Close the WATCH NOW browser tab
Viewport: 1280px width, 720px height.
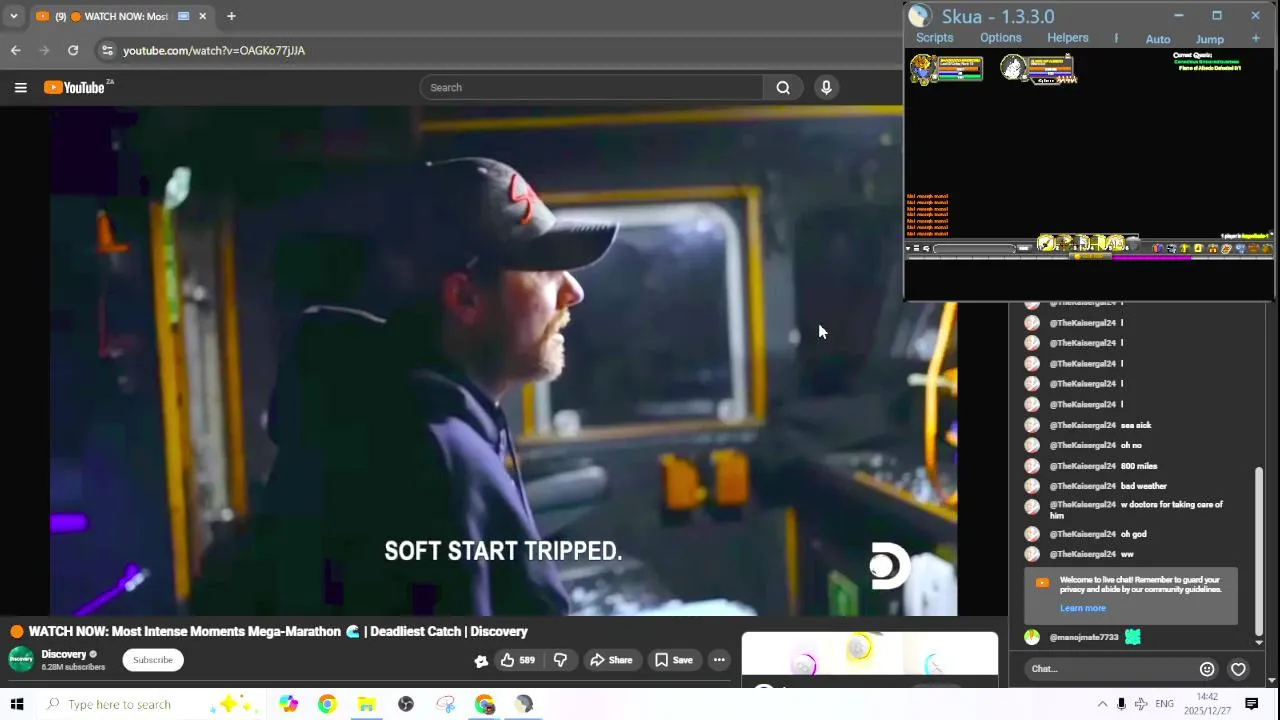click(203, 16)
